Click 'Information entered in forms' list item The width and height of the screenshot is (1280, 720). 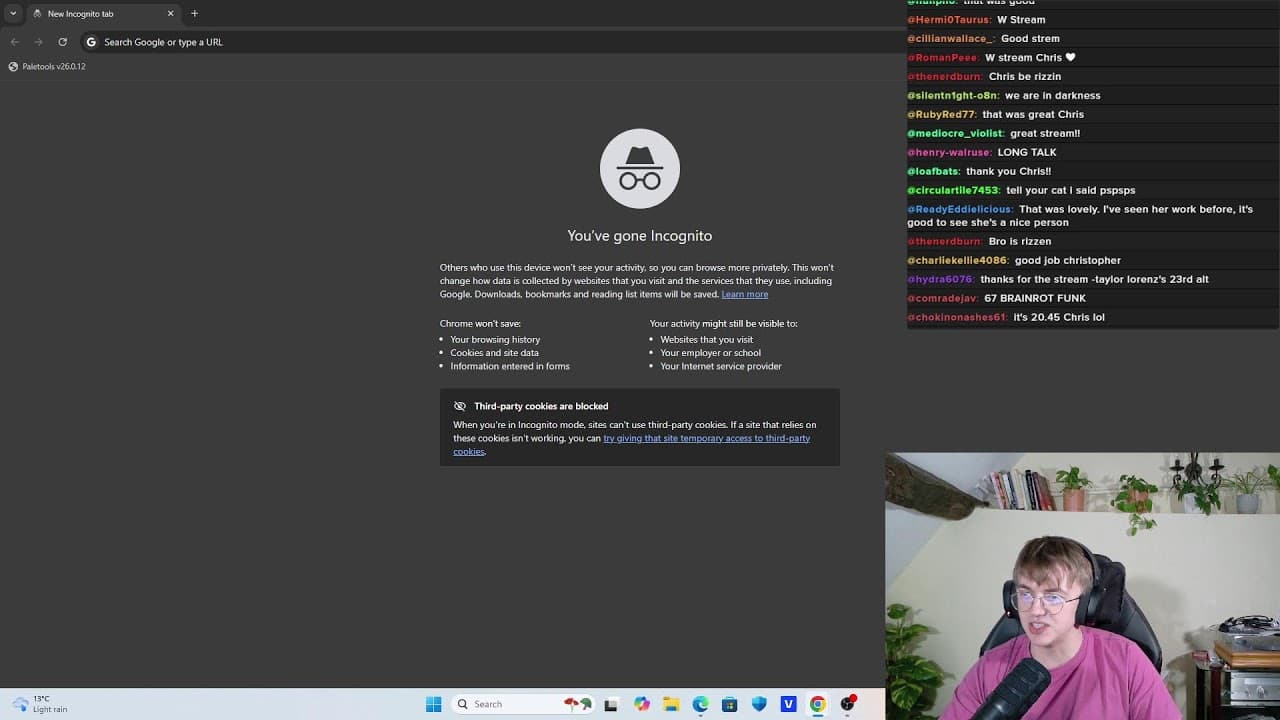pos(510,366)
